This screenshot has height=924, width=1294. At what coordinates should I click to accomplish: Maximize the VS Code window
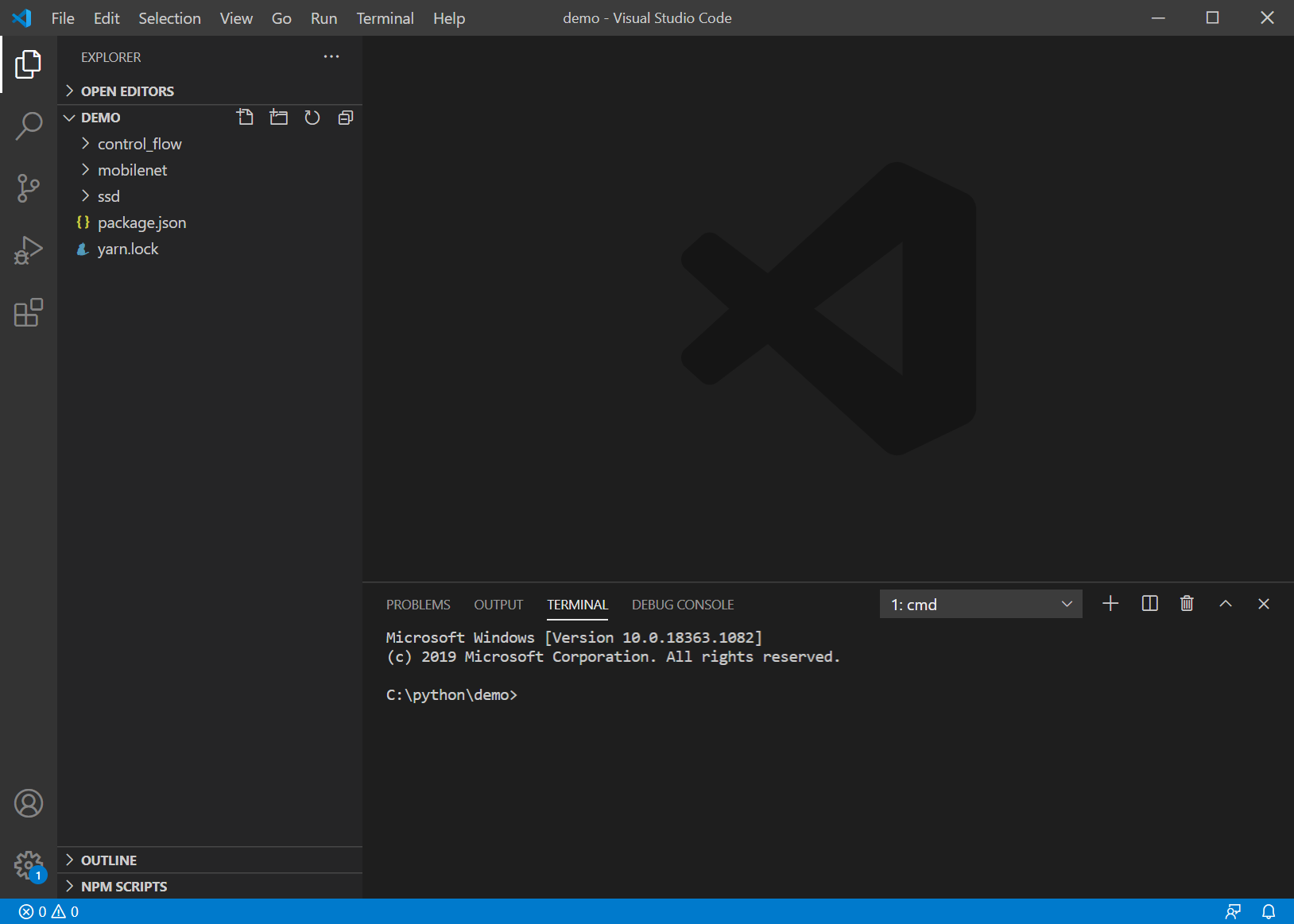coord(1212,17)
